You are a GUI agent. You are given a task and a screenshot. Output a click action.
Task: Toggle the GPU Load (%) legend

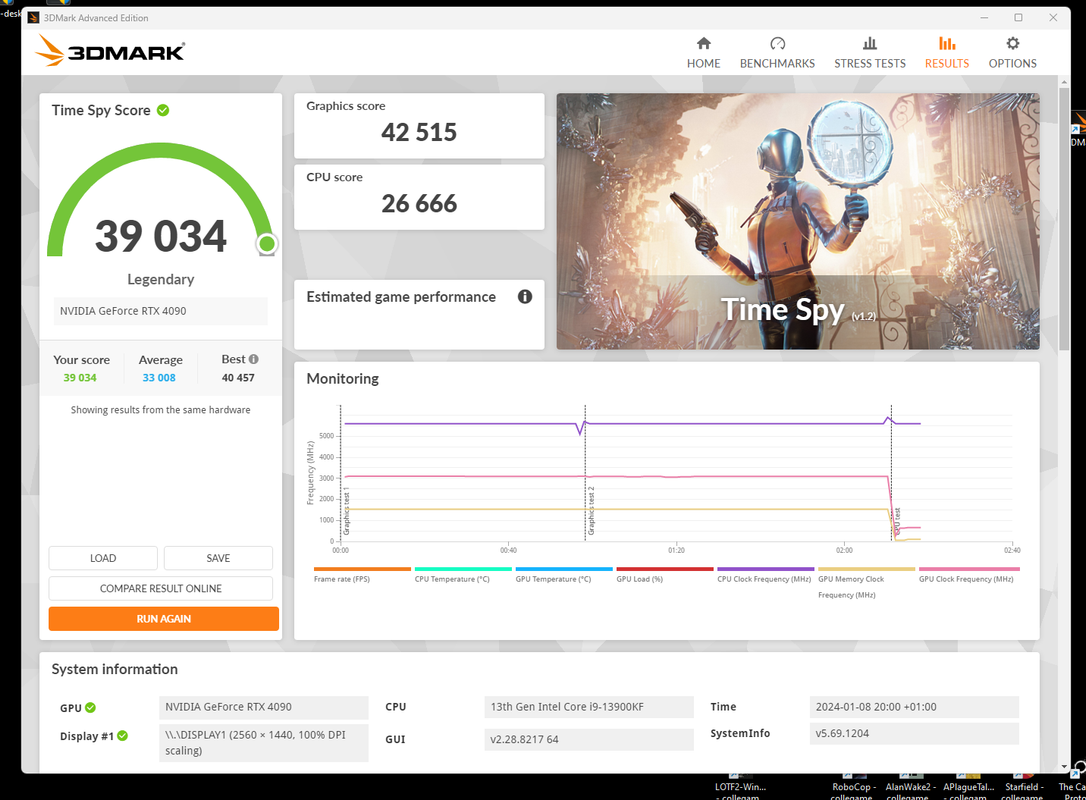click(664, 575)
